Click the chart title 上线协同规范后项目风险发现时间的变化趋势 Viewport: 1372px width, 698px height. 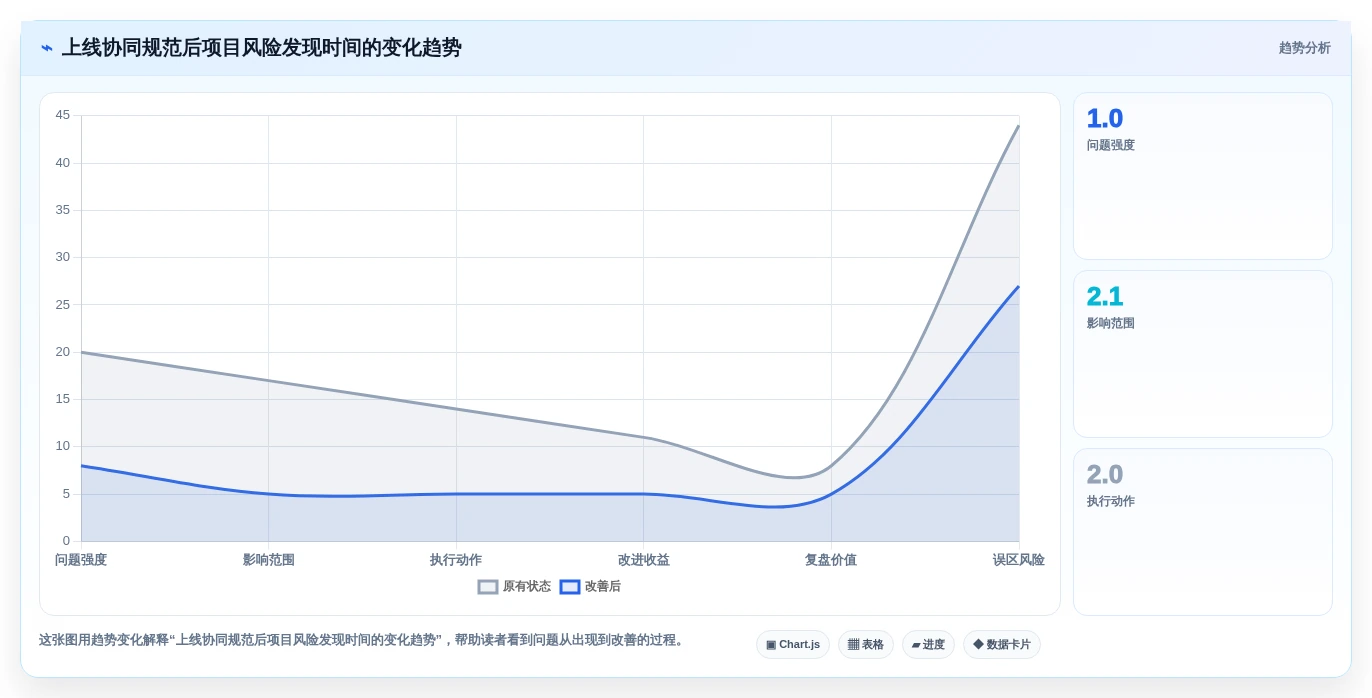tap(262, 48)
